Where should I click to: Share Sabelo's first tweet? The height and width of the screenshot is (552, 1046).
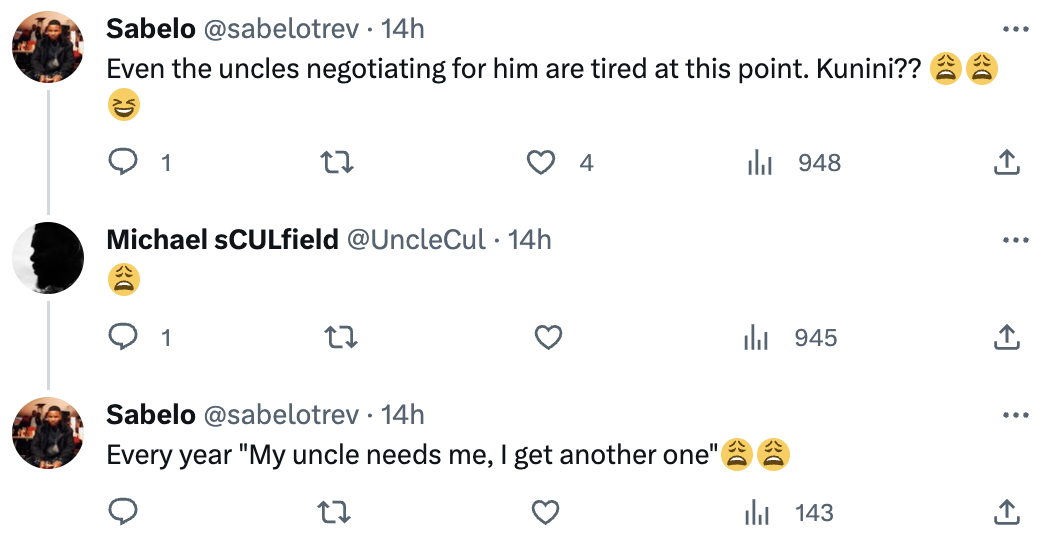1007,162
